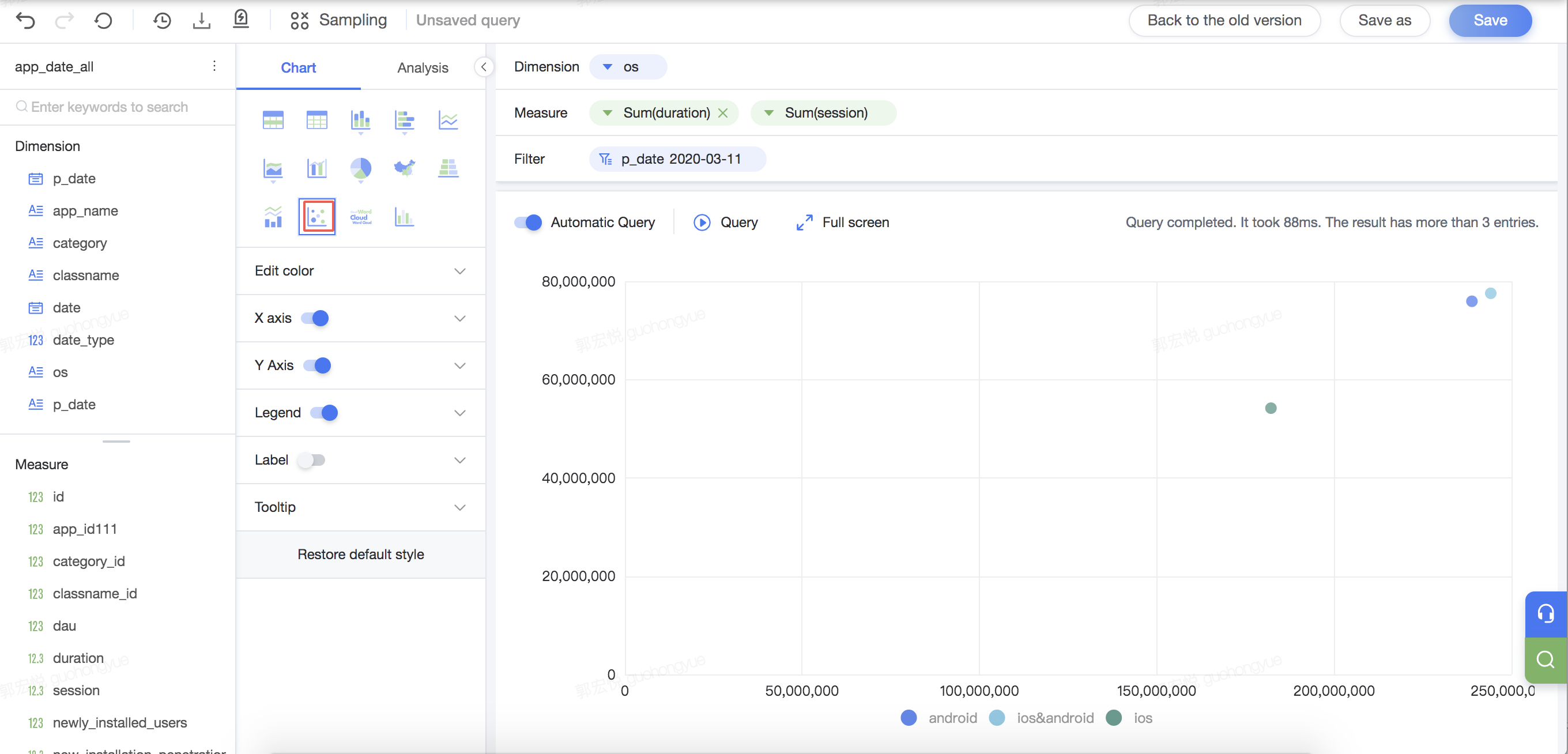Select the stacked column chart type
Image resolution: width=1568 pixels, height=754 pixels.
(360, 121)
